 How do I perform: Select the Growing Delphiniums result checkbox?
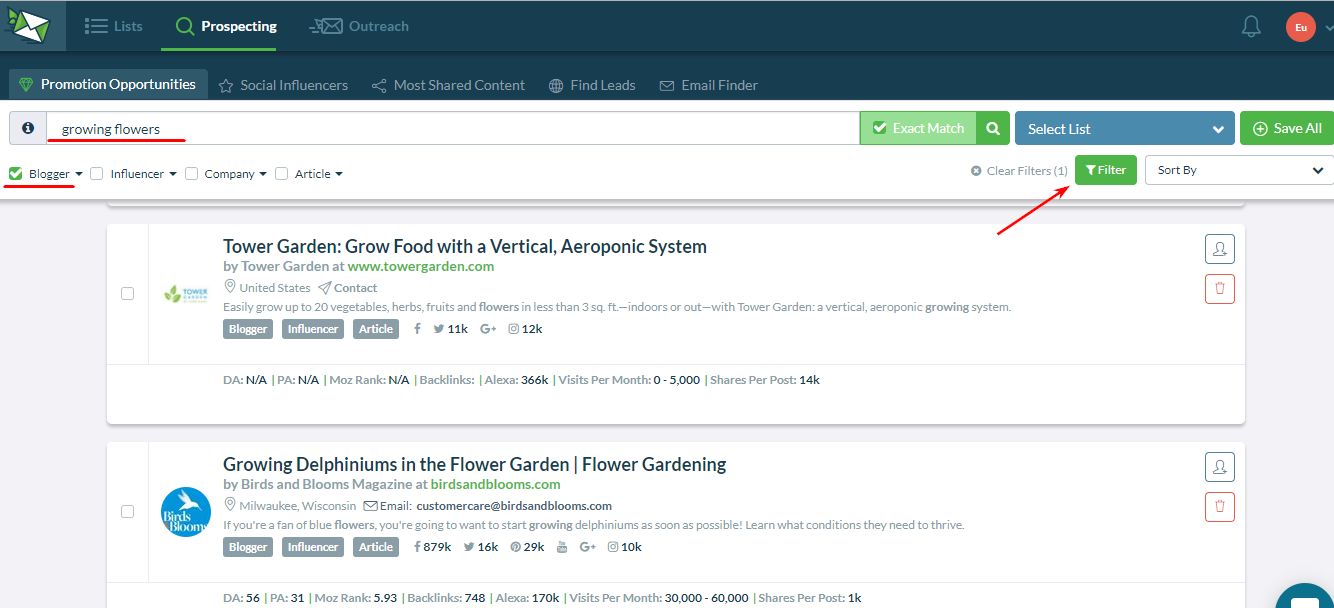click(127, 512)
